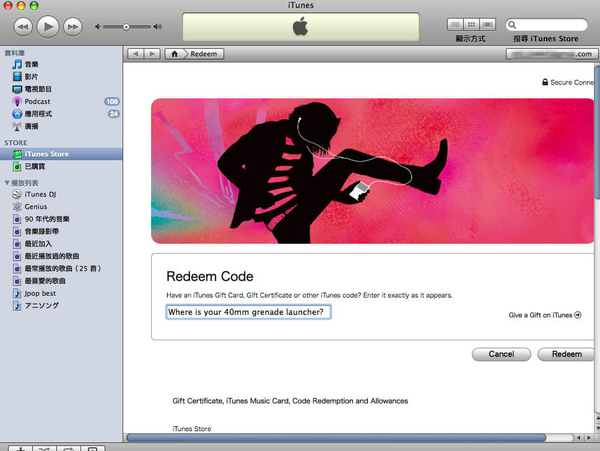Open the account menu ending in .com
Screen dimensions: 600x451
click(x=551, y=54)
